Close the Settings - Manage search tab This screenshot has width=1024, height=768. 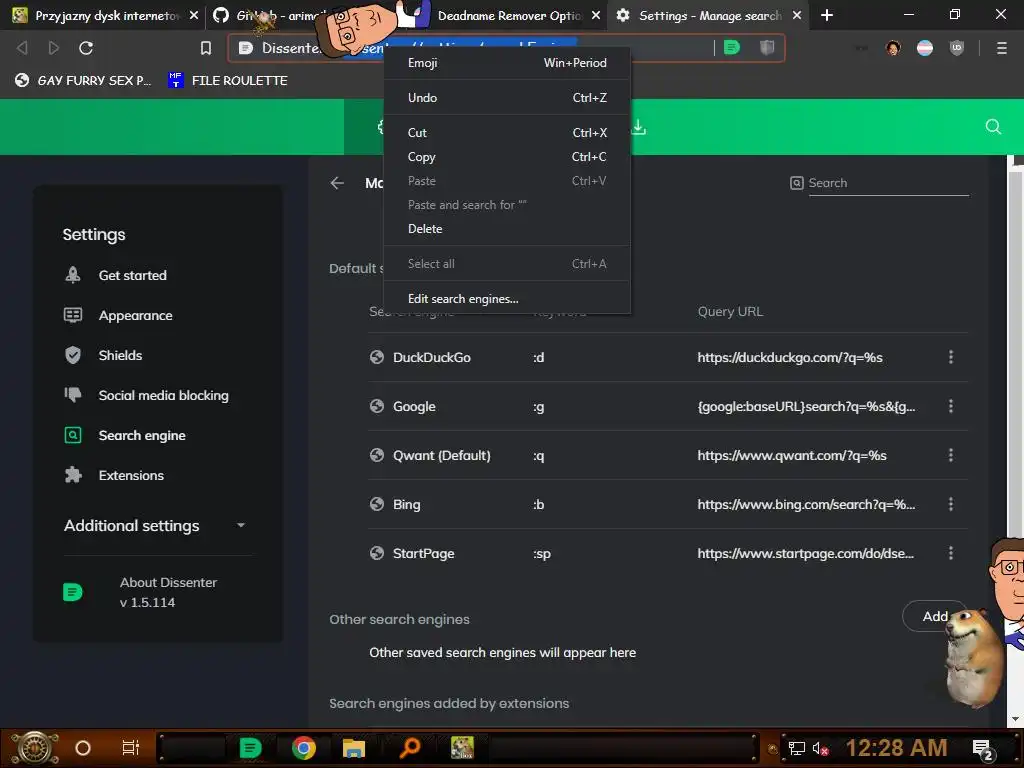pos(797,15)
